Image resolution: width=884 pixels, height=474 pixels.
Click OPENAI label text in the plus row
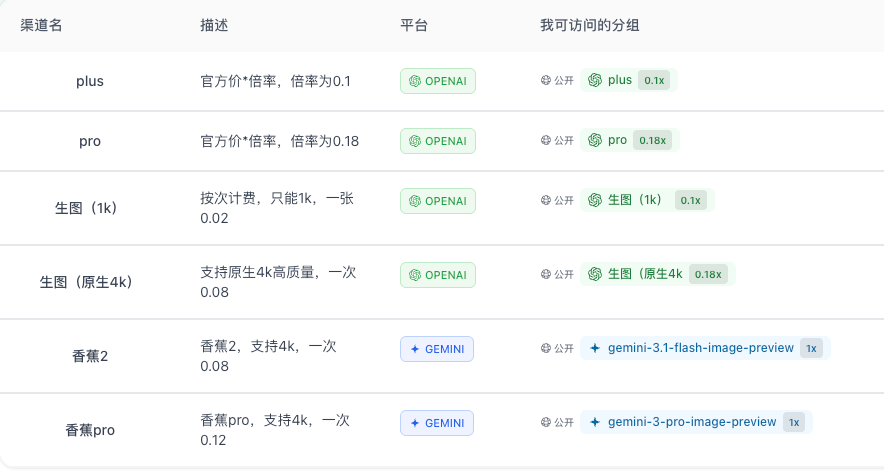click(445, 81)
